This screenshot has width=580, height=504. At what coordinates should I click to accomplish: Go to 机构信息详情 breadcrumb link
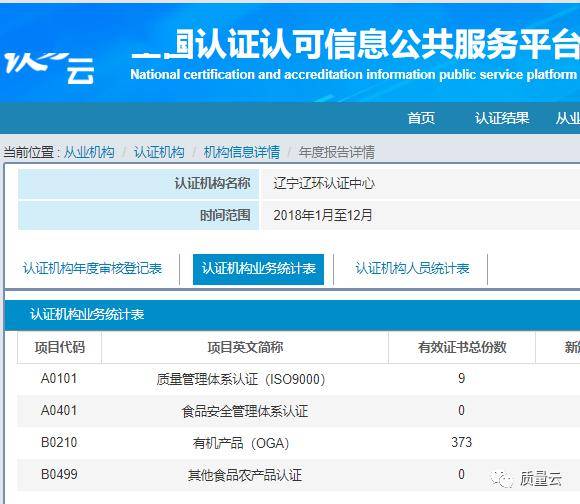click(x=242, y=152)
